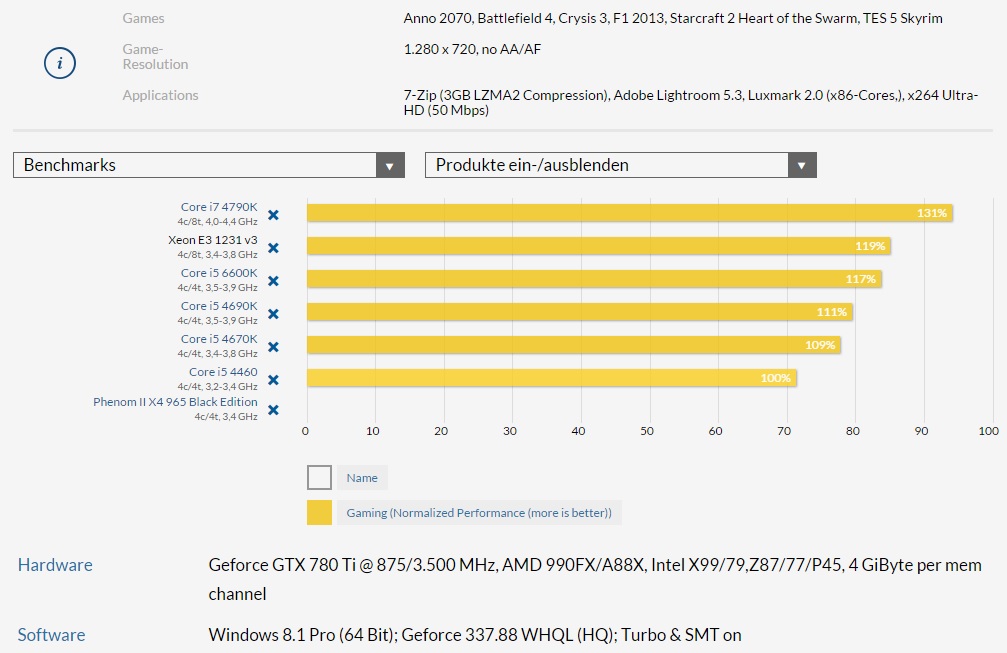Click the 131% bar for Core i7 4790K
The image size is (1007, 653).
[630, 213]
